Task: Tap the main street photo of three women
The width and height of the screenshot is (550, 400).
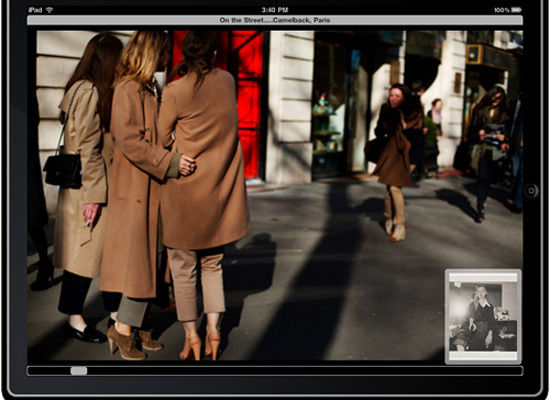Action: click(x=275, y=195)
